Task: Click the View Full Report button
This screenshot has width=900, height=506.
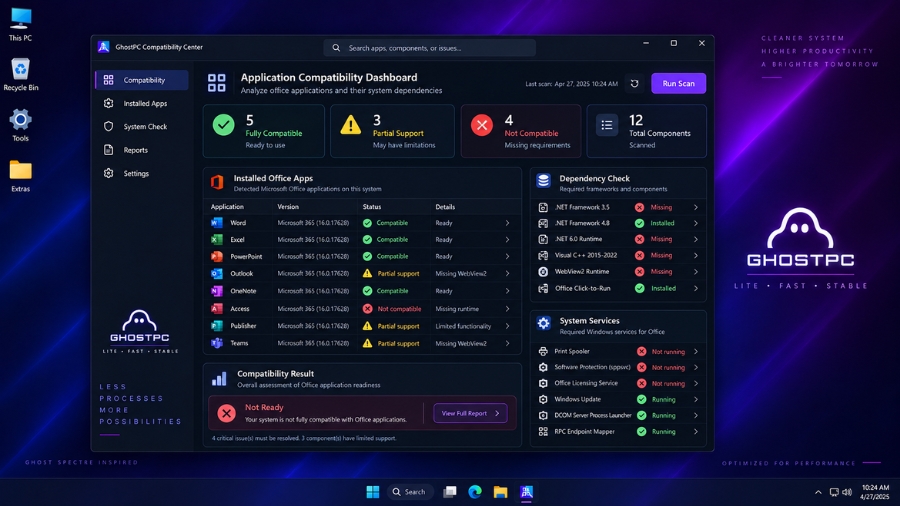Action: pos(470,413)
